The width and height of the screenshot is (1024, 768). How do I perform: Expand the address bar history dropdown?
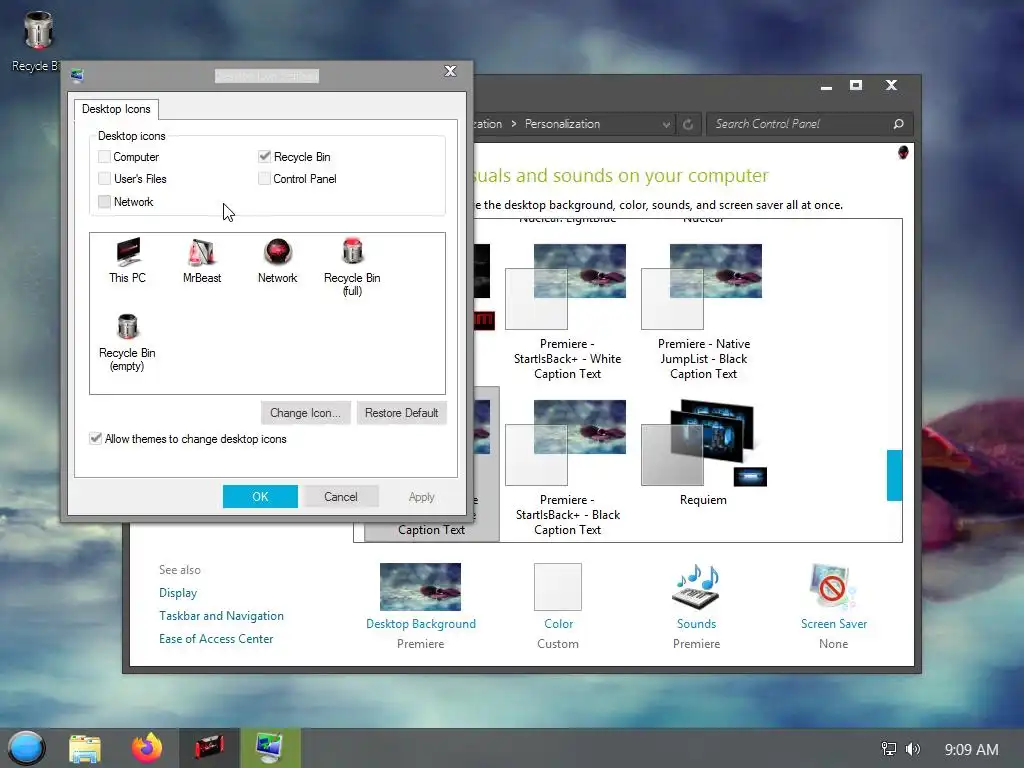coord(665,124)
